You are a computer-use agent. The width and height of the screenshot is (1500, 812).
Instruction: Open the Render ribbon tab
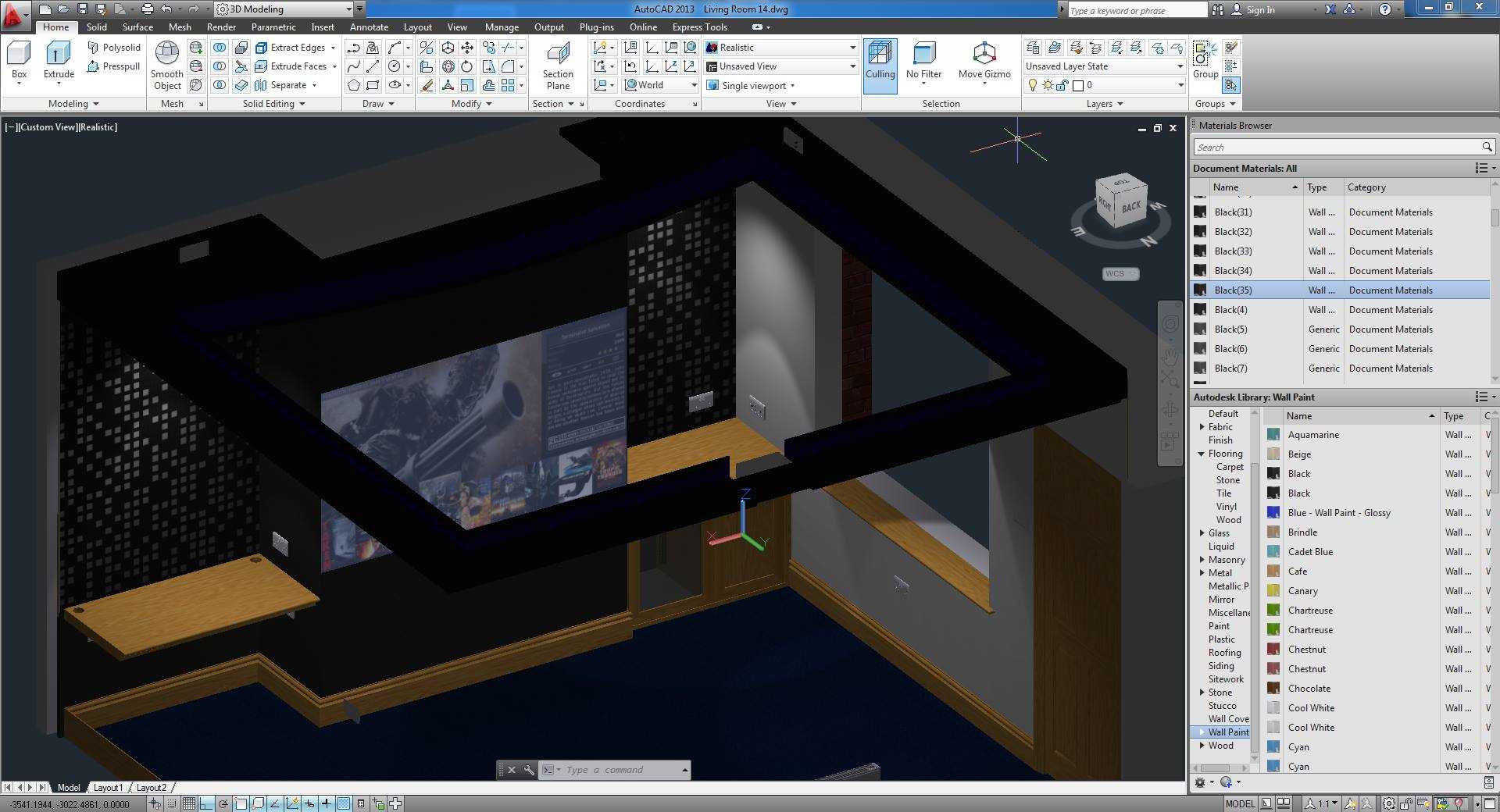pyautogui.click(x=221, y=27)
